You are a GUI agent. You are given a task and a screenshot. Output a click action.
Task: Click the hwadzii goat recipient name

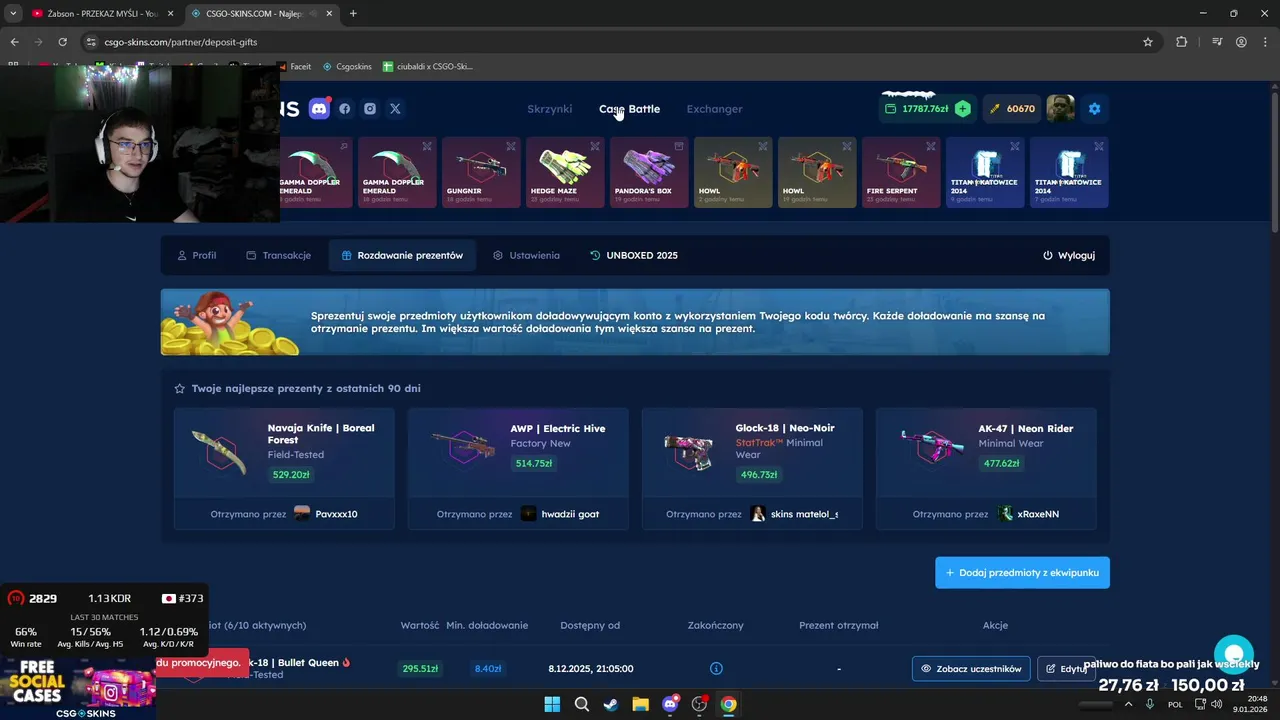click(x=570, y=514)
